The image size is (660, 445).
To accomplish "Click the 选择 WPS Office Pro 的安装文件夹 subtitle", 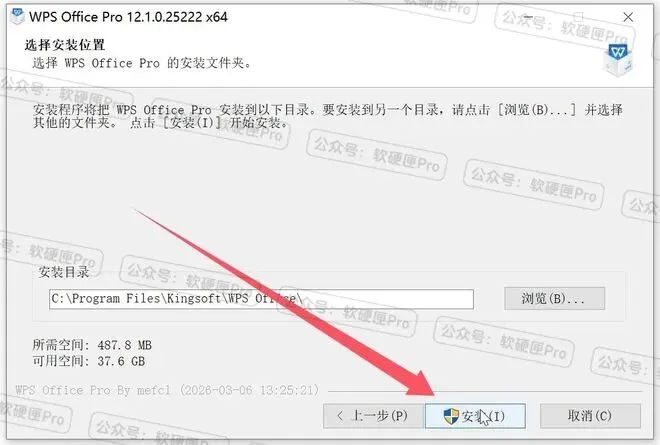I will (142, 63).
